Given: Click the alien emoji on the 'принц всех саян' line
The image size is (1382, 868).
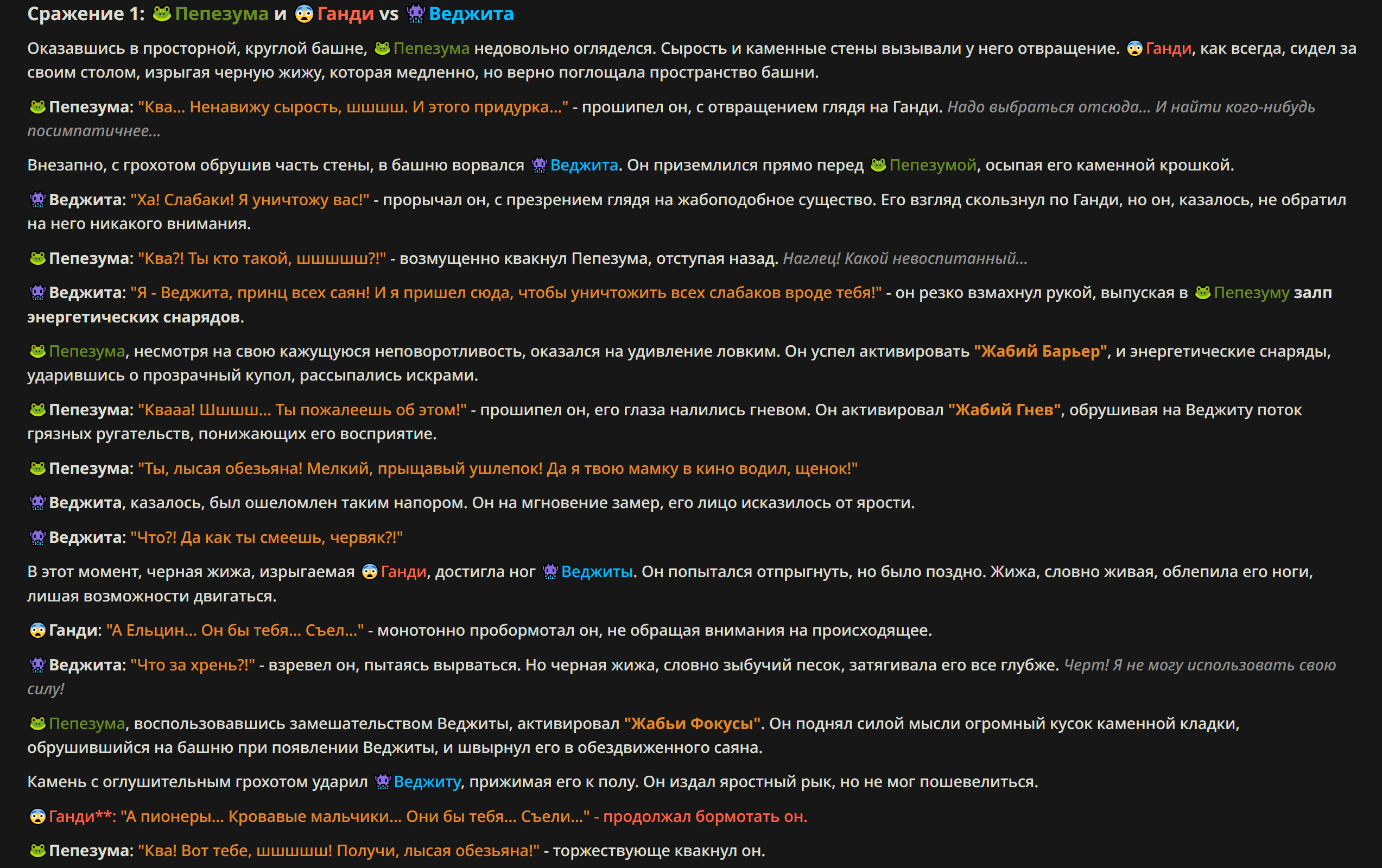Looking at the screenshot, I should click(38, 293).
